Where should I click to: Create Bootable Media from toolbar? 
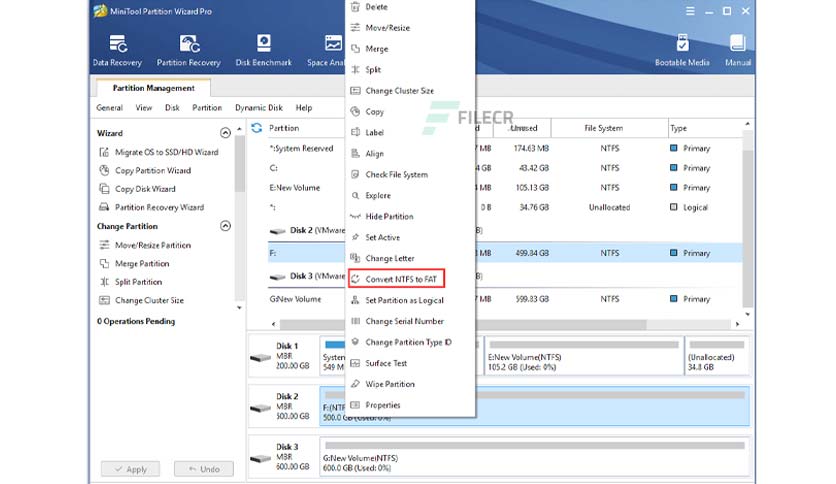tap(682, 51)
